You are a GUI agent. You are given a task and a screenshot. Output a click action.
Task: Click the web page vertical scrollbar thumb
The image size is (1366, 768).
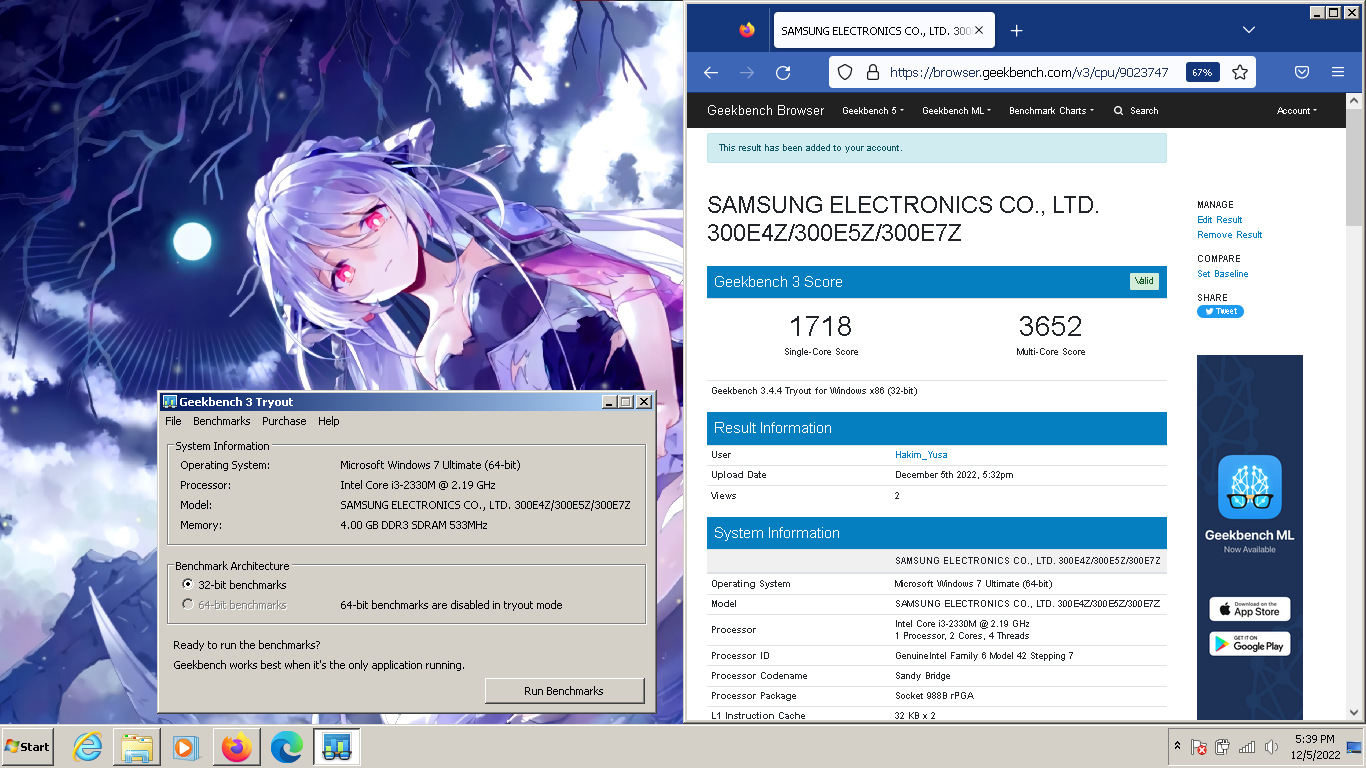[1354, 167]
